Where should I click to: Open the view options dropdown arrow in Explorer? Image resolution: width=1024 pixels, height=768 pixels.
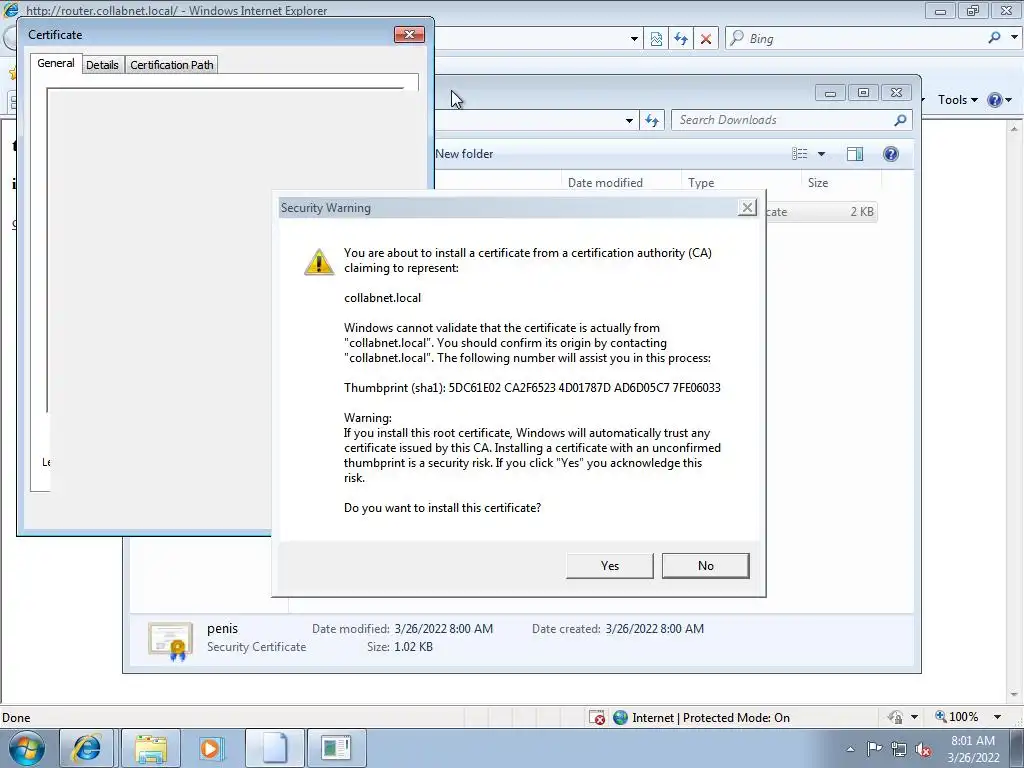(x=822, y=154)
